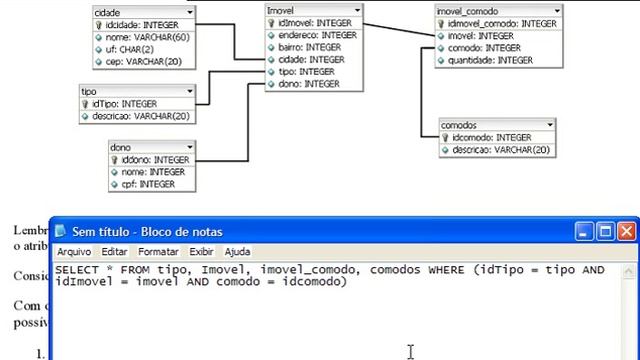Close the Bloco de notas window

point(627,231)
